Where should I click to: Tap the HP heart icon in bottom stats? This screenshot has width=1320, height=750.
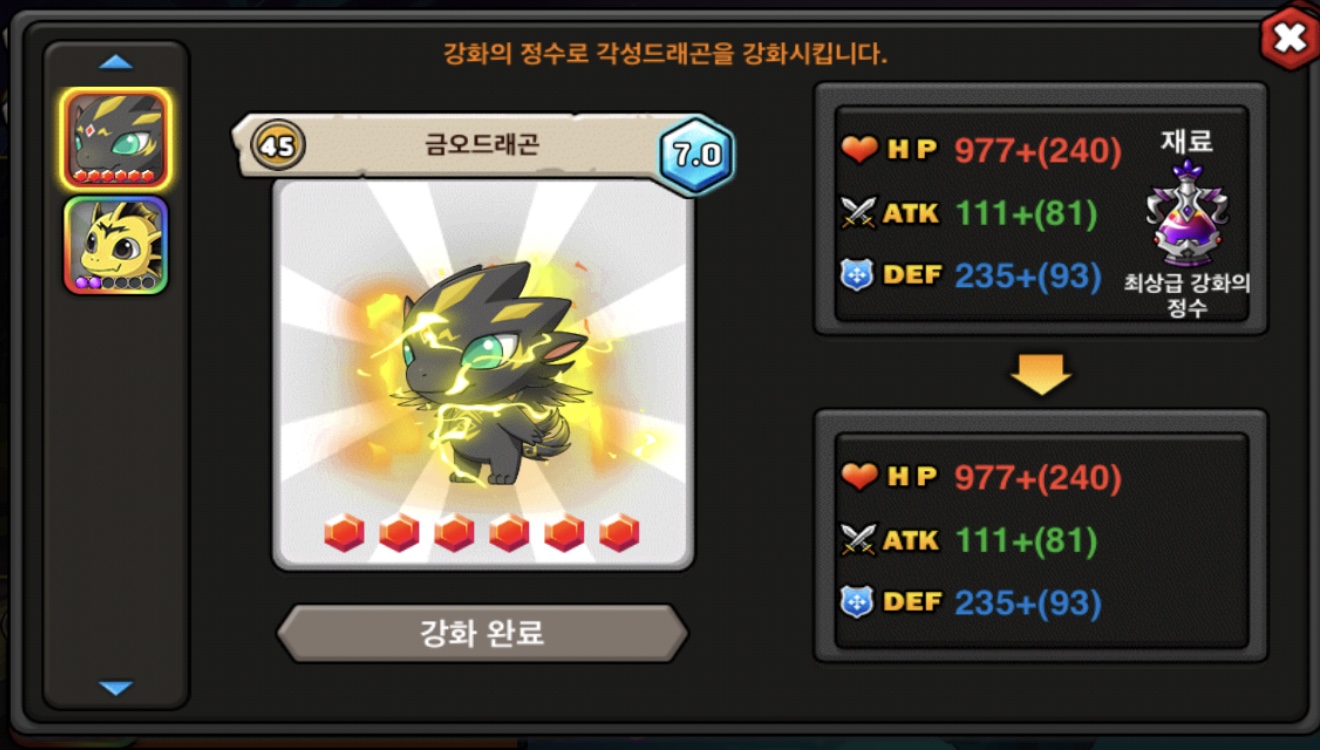(x=859, y=477)
